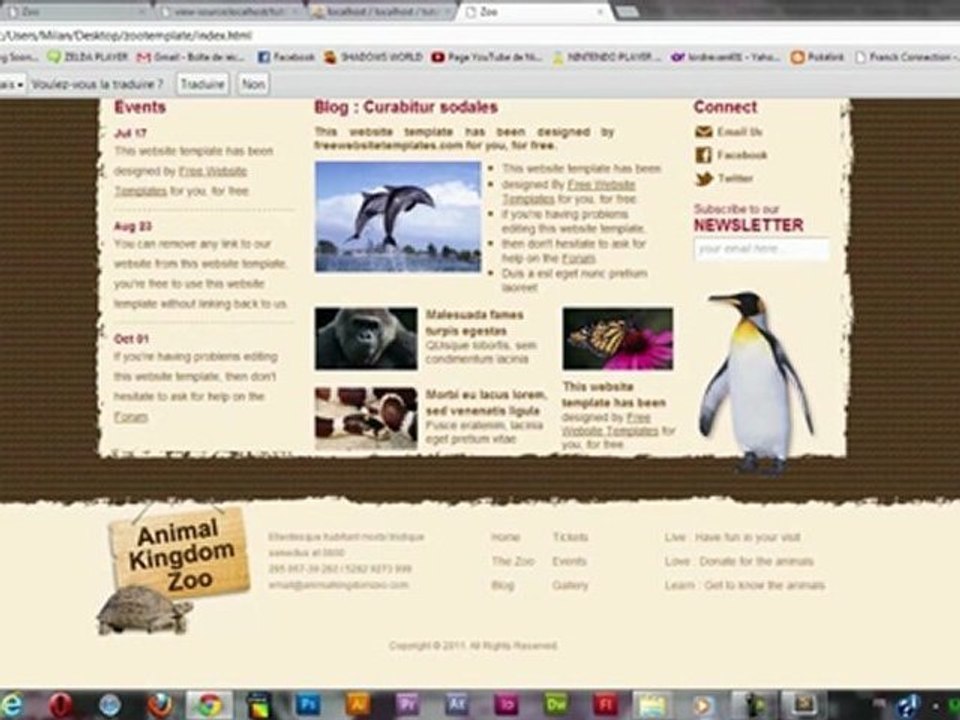Open the Forum link in the blog bullet list
Screen dimensions: 960x720
click(579, 258)
